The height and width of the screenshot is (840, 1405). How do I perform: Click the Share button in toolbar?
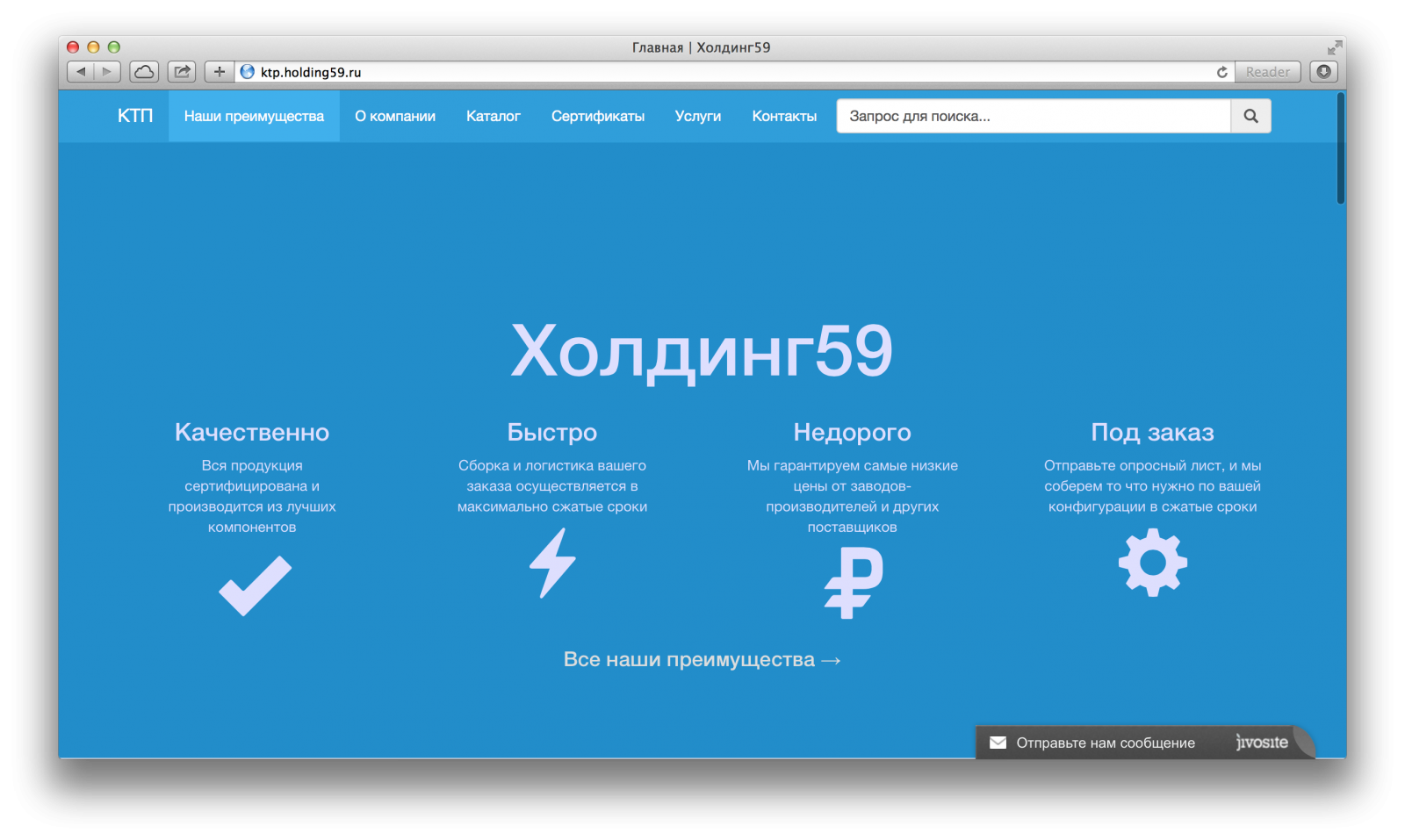pyautogui.click(x=182, y=72)
